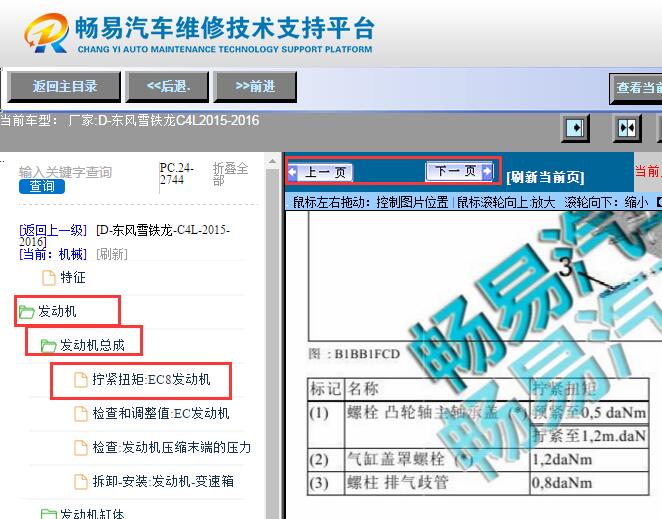This screenshot has height=519, width=662.
Task: Click the 标记 column header
Action: (326, 389)
